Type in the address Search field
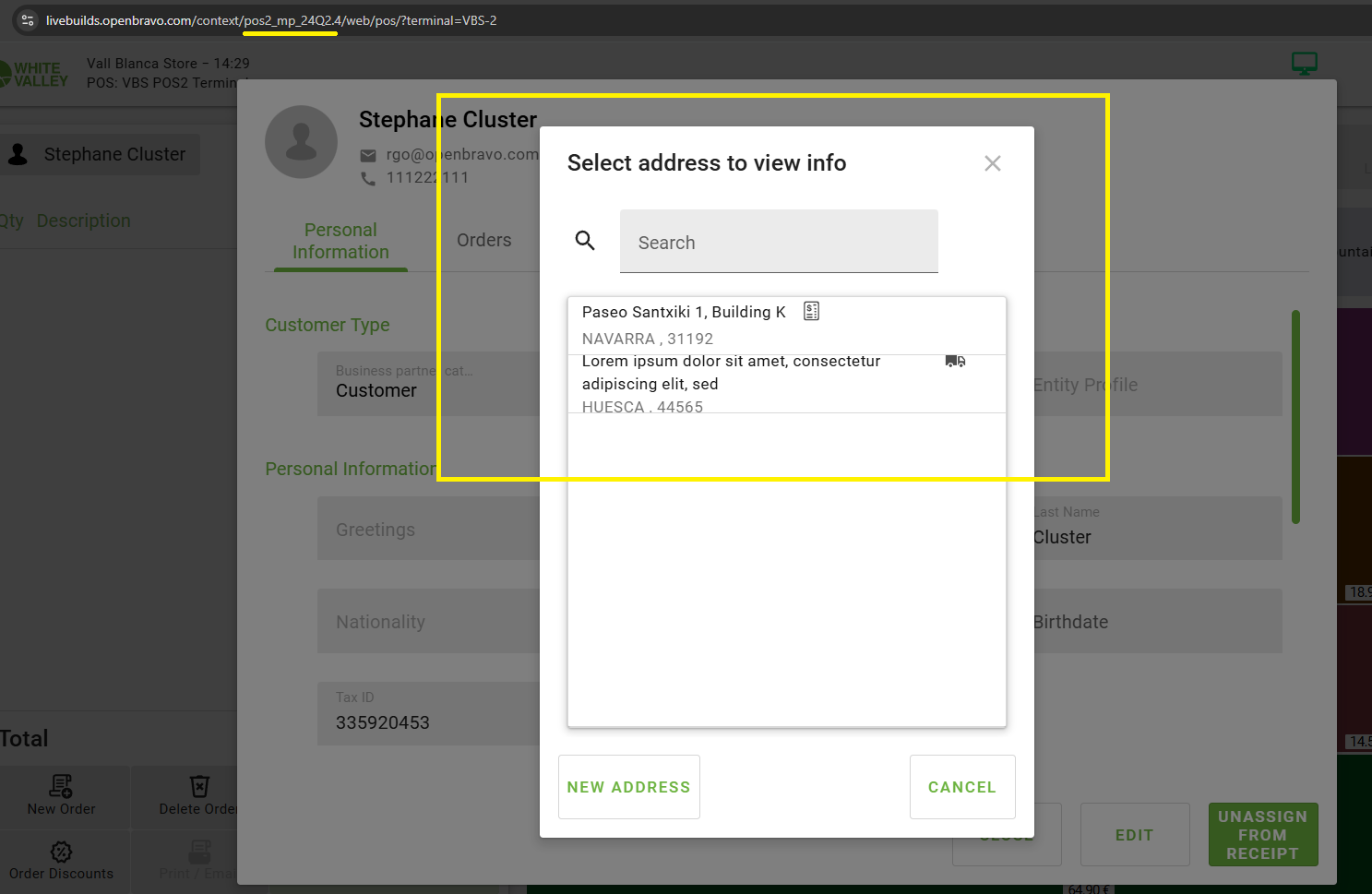 (x=779, y=242)
